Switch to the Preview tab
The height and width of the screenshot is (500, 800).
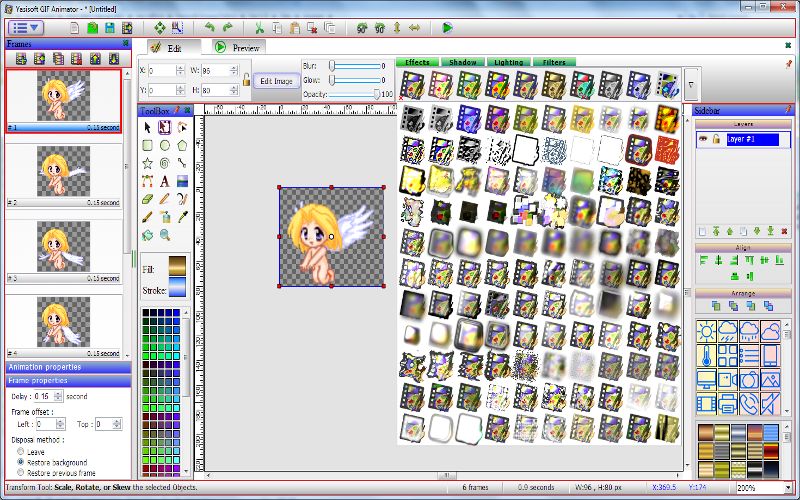[238, 47]
